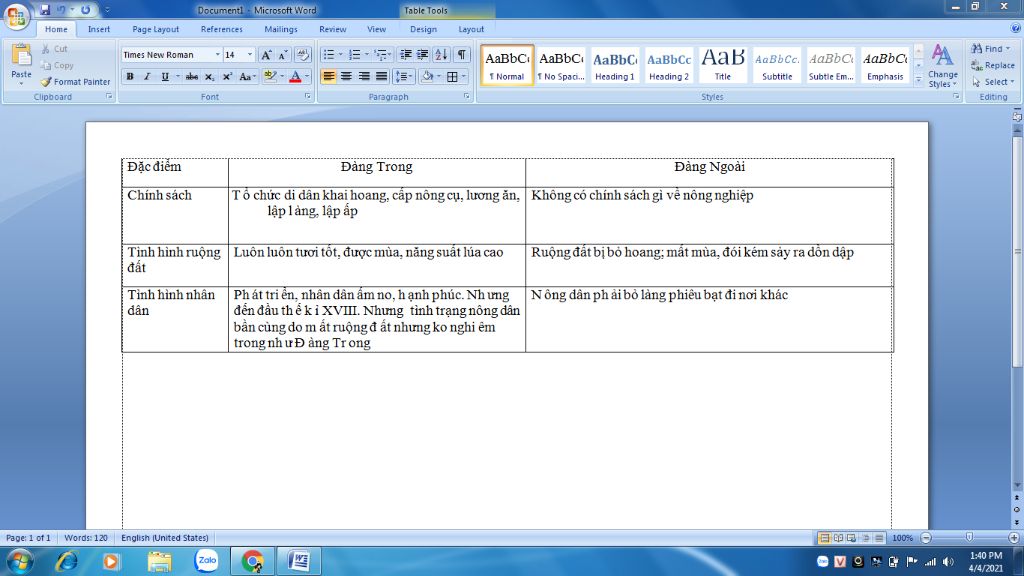Click table cell 'Đàng Ngoài' header
This screenshot has height=576, width=1024.
tap(709, 167)
